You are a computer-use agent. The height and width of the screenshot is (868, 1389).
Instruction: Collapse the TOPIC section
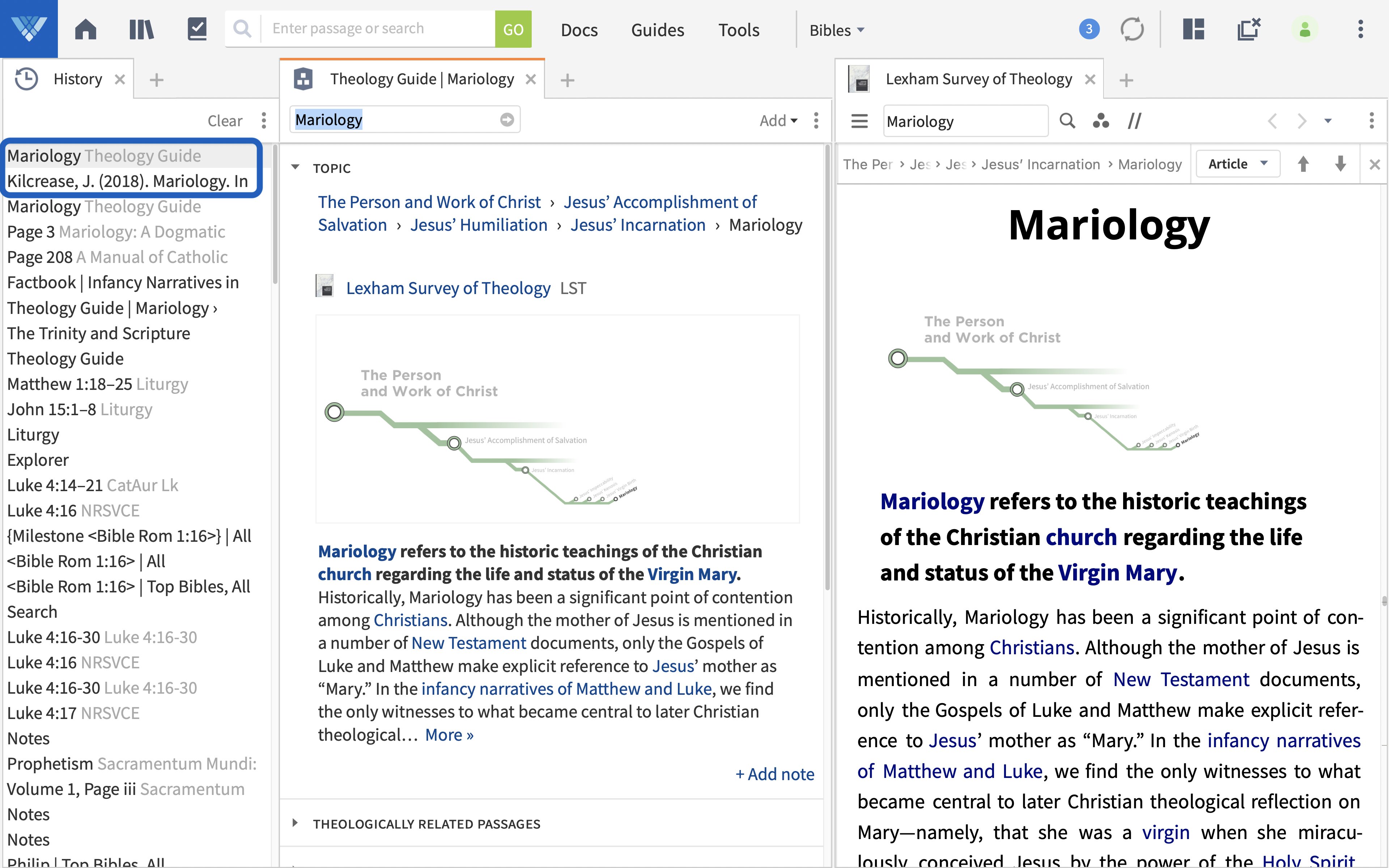(295, 167)
